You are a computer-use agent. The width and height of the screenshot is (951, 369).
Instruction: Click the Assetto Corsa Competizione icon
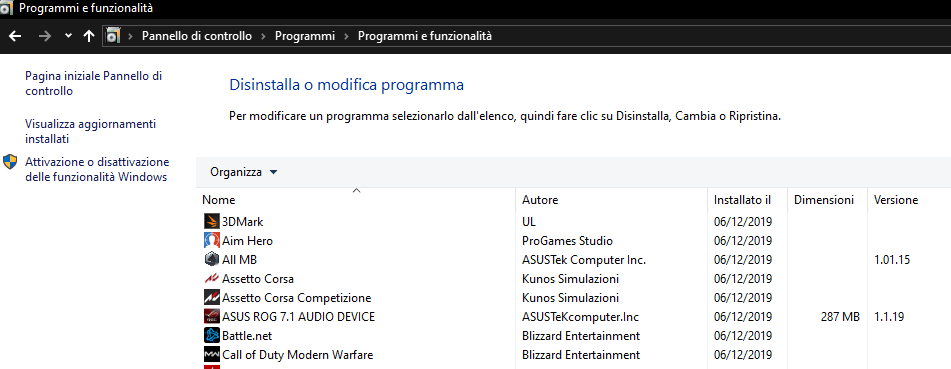[211, 298]
